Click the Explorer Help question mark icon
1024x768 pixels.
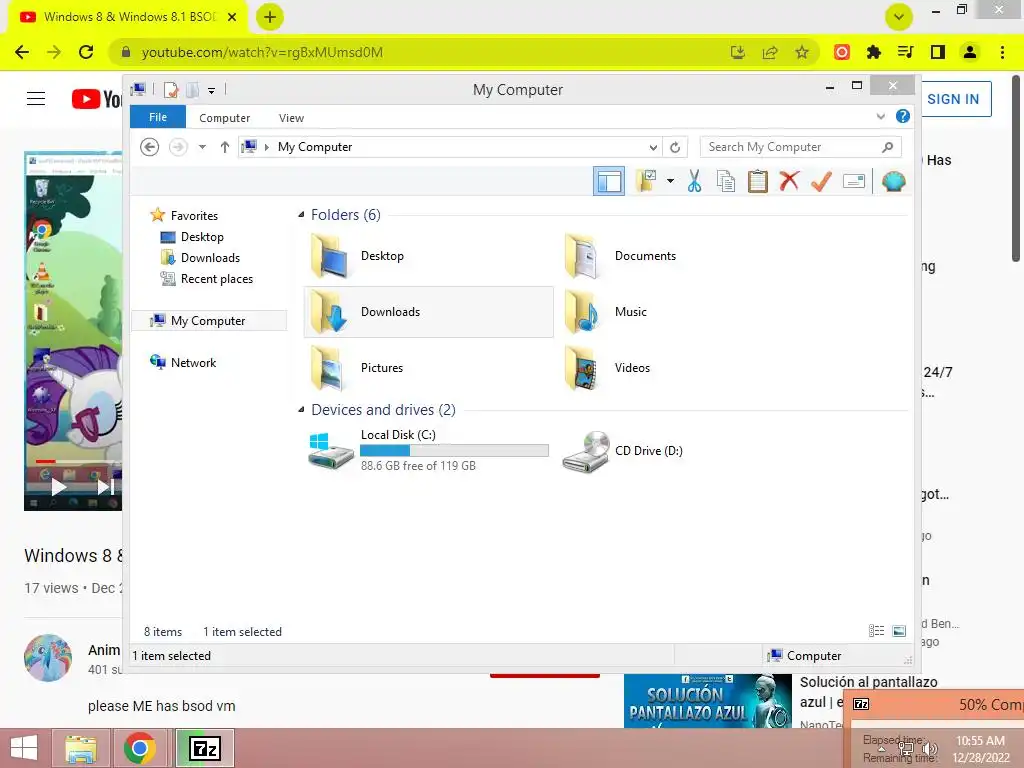(x=903, y=116)
